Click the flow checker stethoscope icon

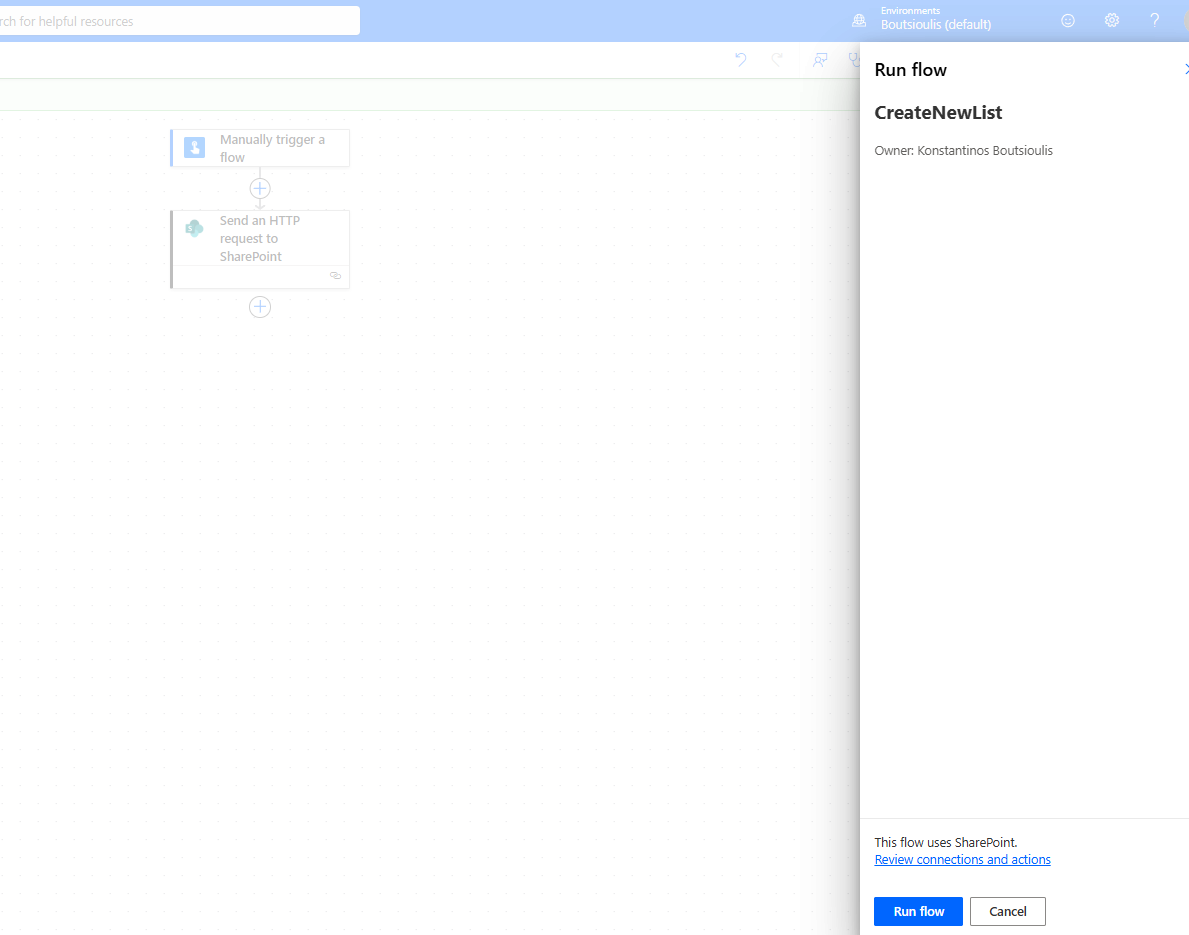coord(853,60)
